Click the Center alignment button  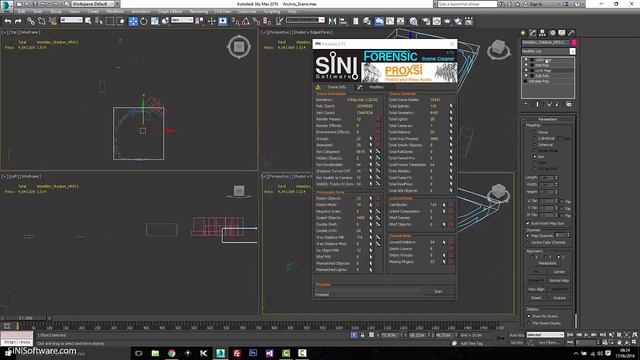559,272
